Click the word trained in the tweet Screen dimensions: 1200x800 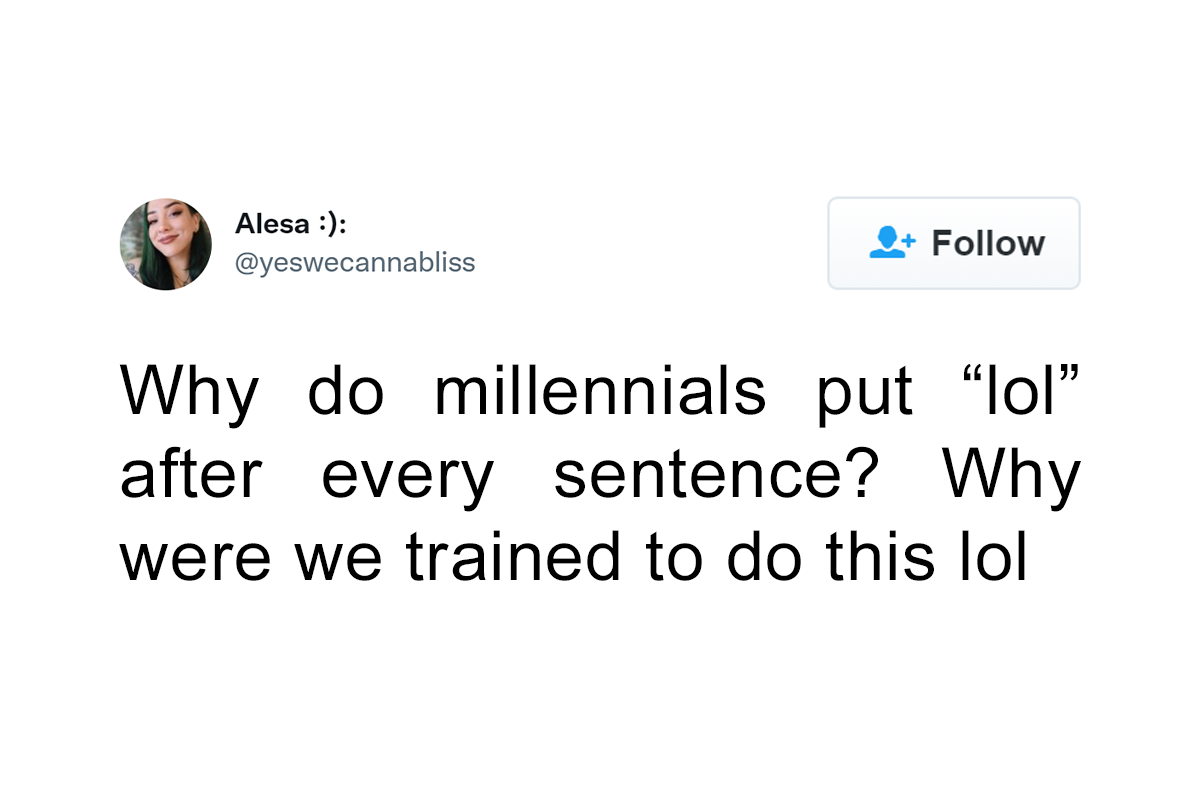click(513, 559)
